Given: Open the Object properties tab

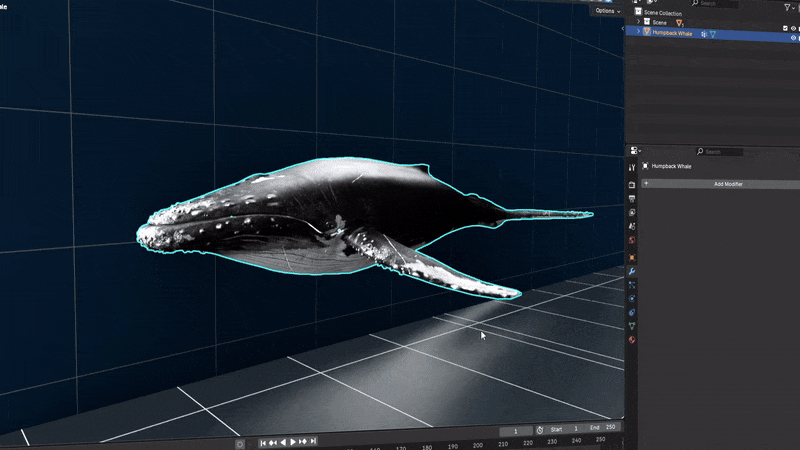Looking at the screenshot, I should 632,258.
